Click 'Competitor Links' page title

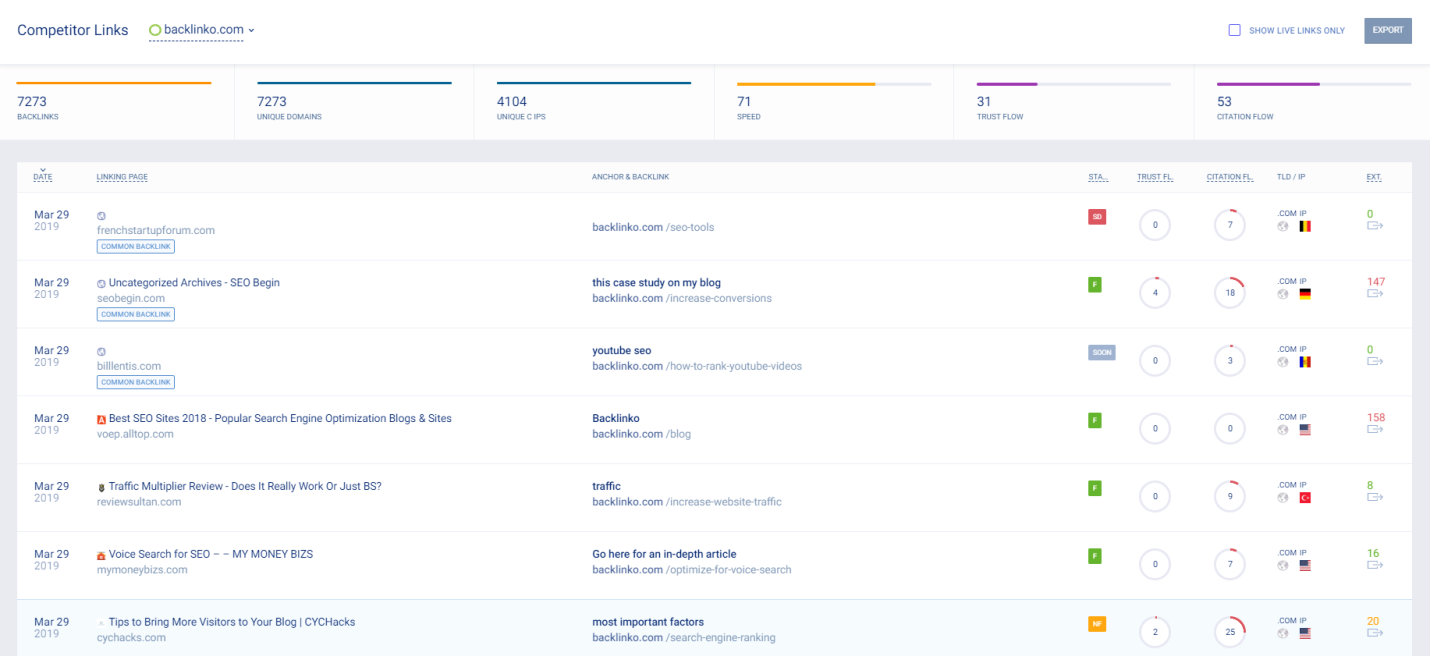(73, 30)
